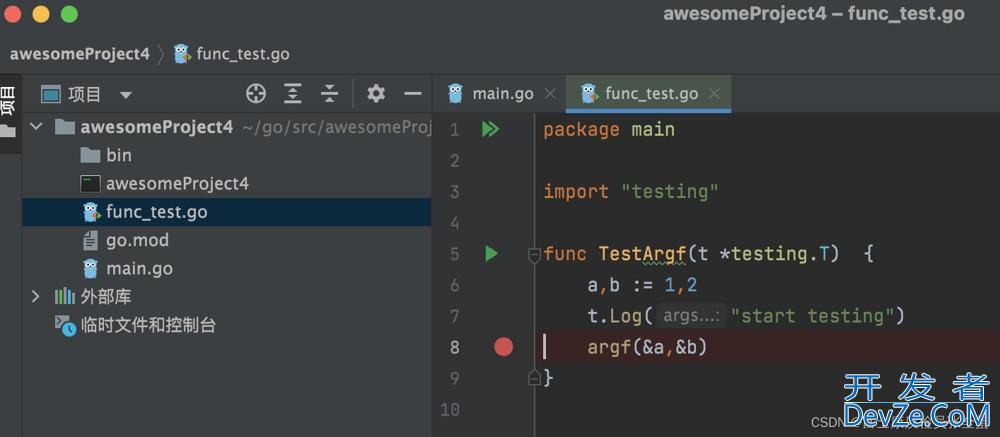Remove the breakpoint on line 8
Screen dimensions: 1000x437
[x=503, y=347]
